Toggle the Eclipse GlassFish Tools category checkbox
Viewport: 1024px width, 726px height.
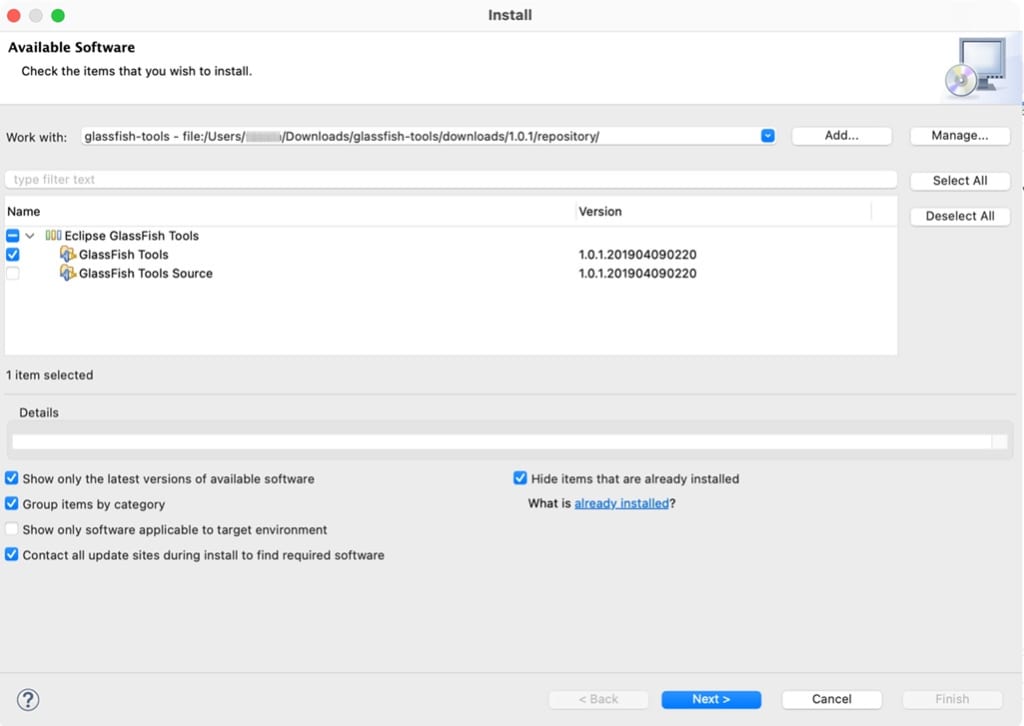[13, 236]
